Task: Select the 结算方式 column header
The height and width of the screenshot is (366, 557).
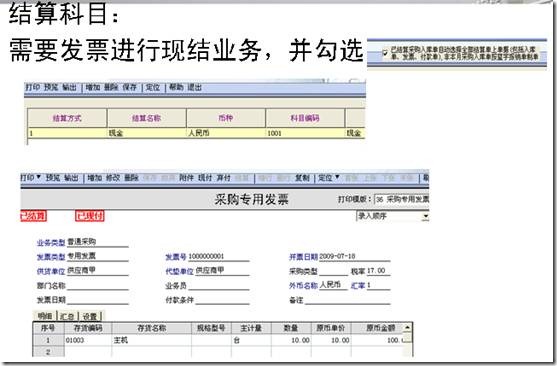Action: [67, 118]
